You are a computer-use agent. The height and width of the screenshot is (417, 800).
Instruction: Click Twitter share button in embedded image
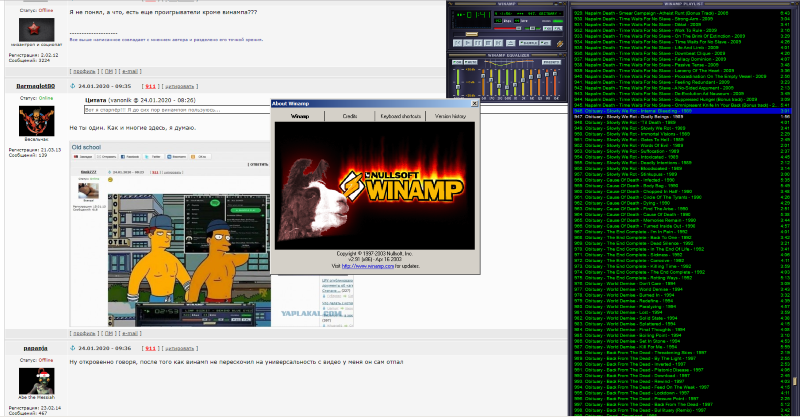[x=153, y=157]
